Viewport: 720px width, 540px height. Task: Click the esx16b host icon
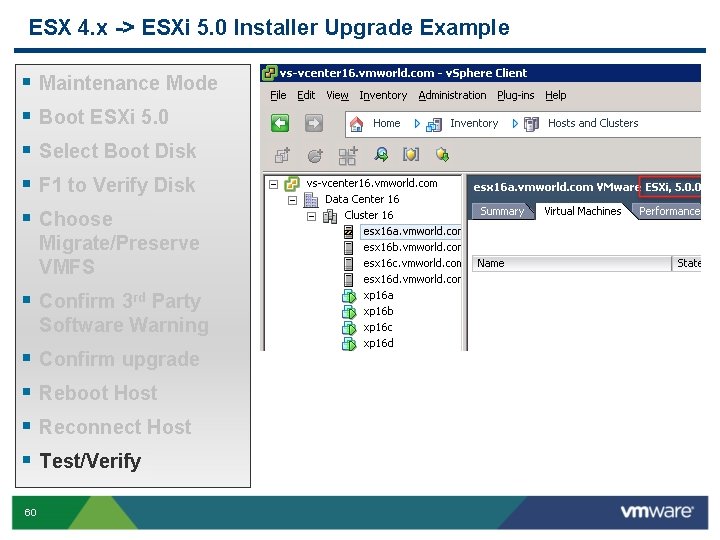coord(349,248)
